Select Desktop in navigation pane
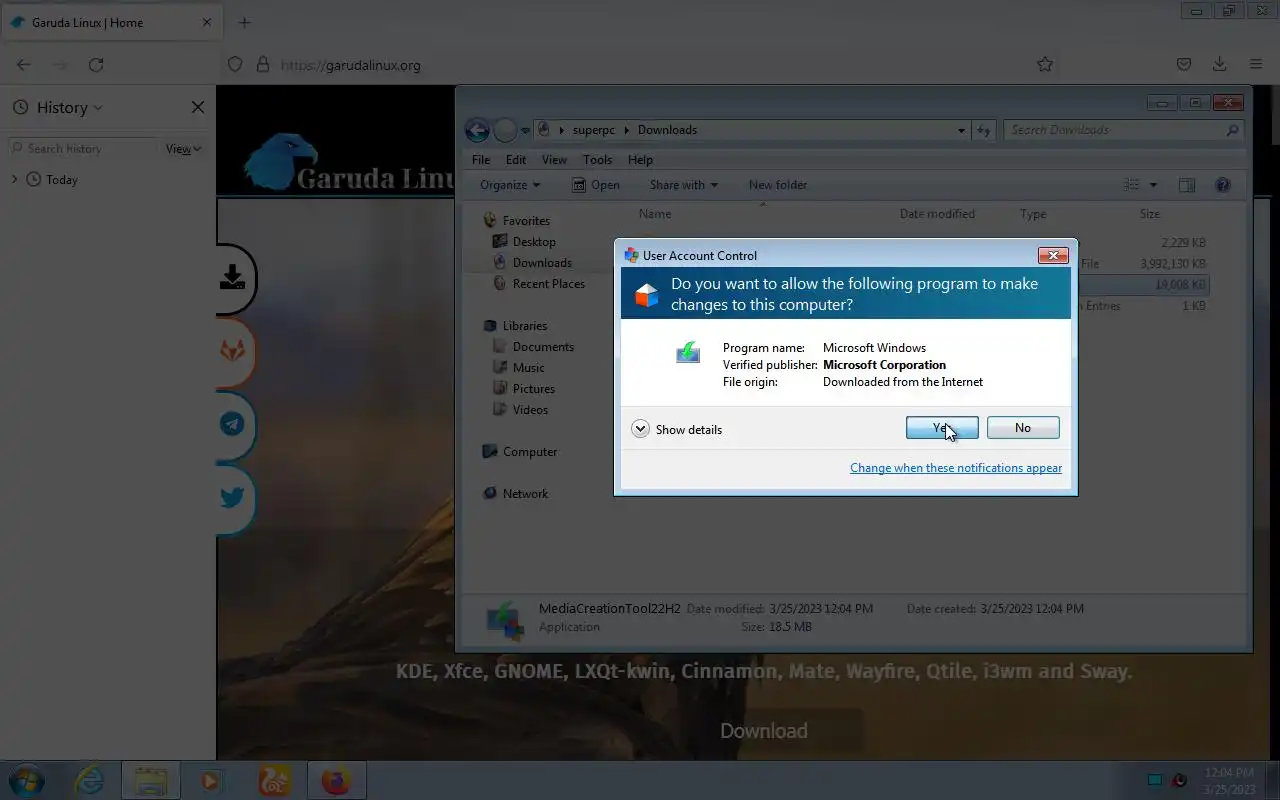Viewport: 1280px width, 800px height. pyautogui.click(x=534, y=242)
